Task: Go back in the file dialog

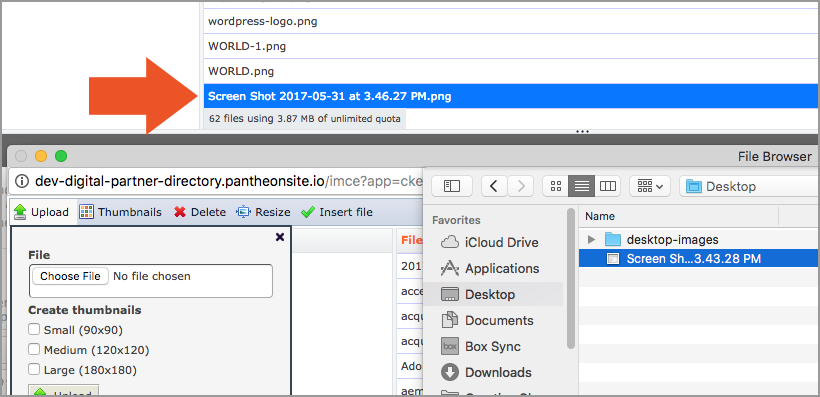Action: pos(494,186)
